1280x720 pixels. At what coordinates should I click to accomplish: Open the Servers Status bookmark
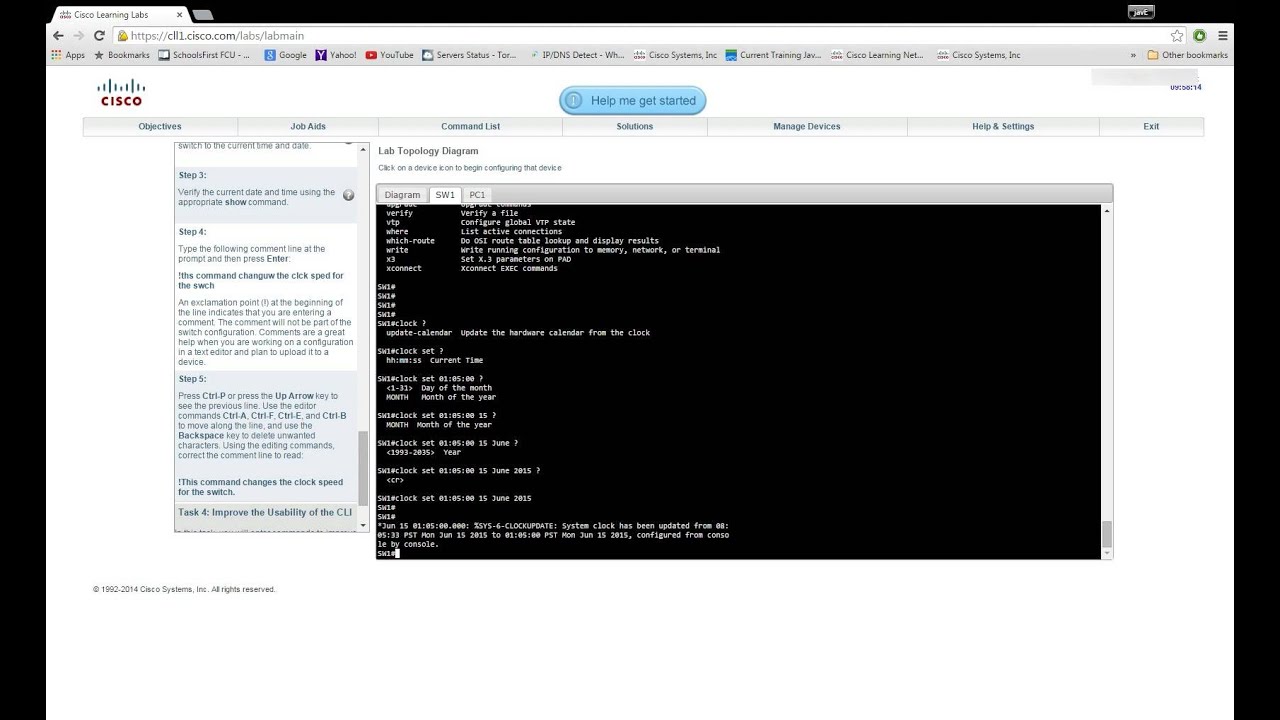pyautogui.click(x=470, y=55)
